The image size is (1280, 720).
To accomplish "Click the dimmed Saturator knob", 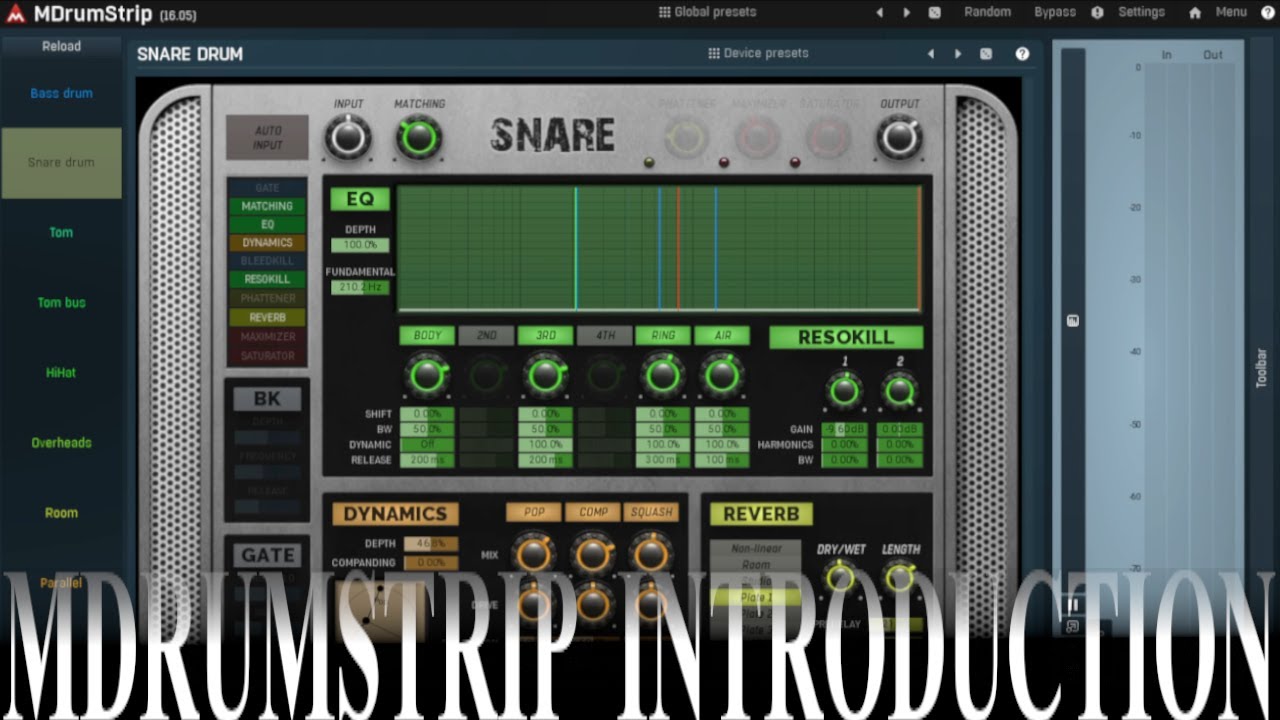I will (828, 137).
